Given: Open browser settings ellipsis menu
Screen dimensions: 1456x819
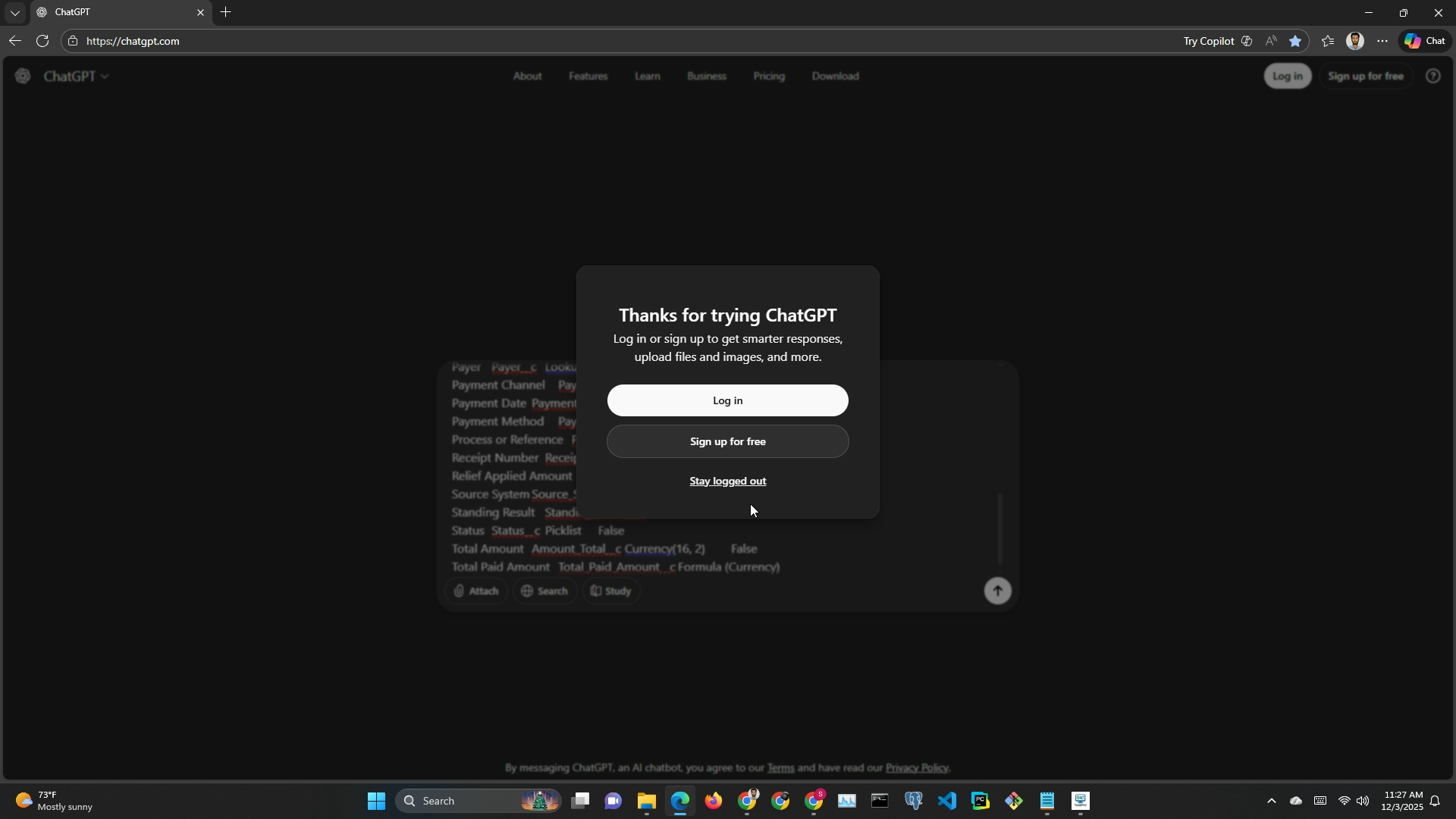Looking at the screenshot, I should click(1382, 41).
